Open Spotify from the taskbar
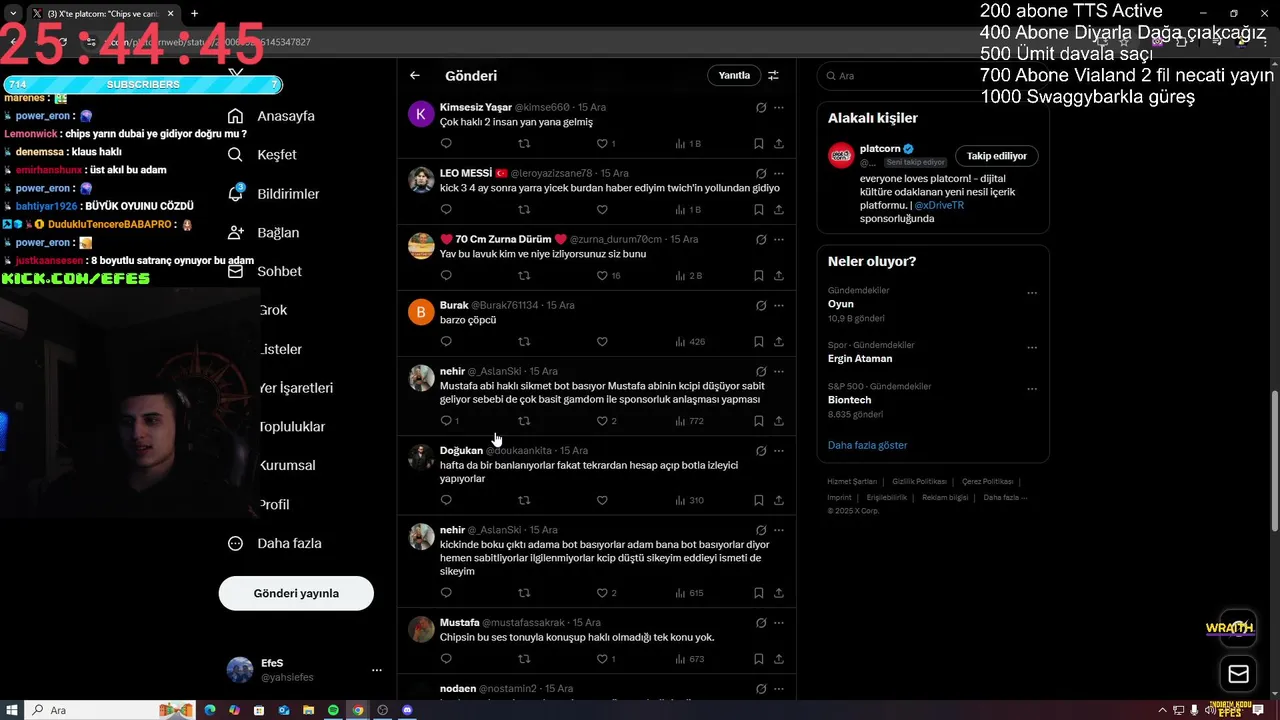1280x720 pixels. pos(333,710)
